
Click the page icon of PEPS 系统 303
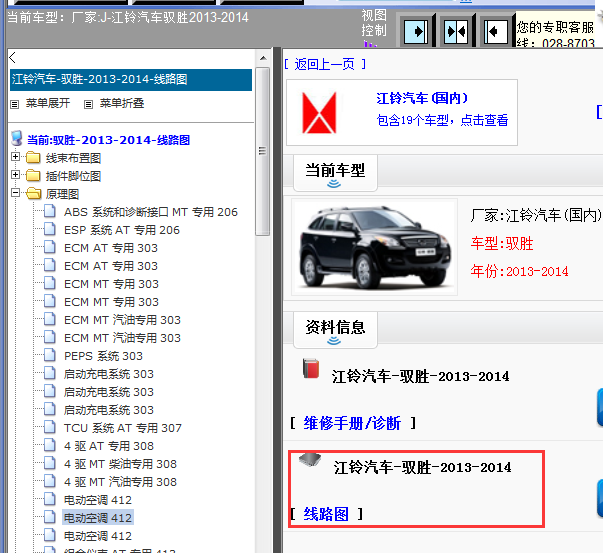pyautogui.click(x=50, y=355)
